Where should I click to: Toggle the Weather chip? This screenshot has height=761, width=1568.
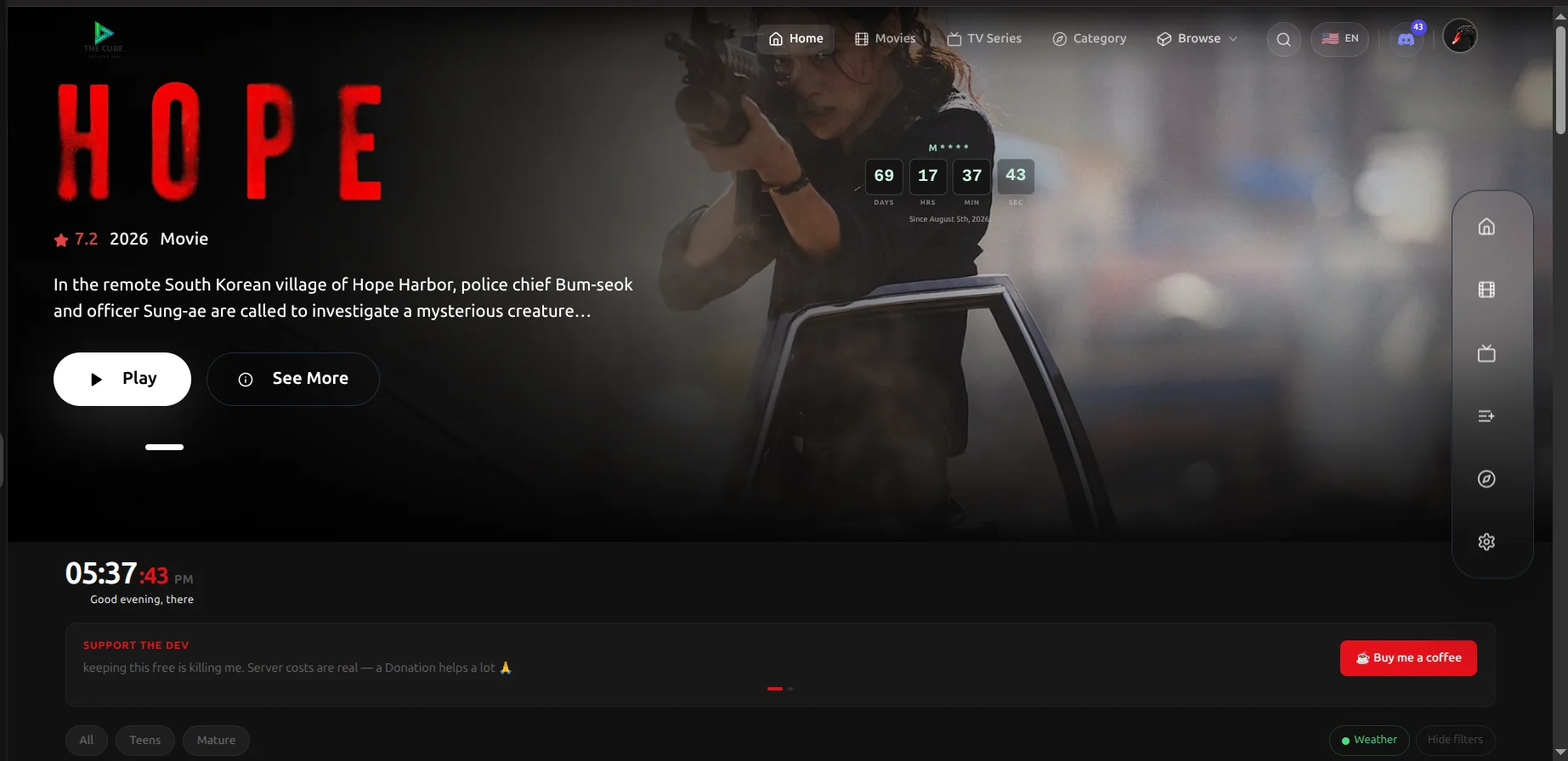pos(1369,741)
